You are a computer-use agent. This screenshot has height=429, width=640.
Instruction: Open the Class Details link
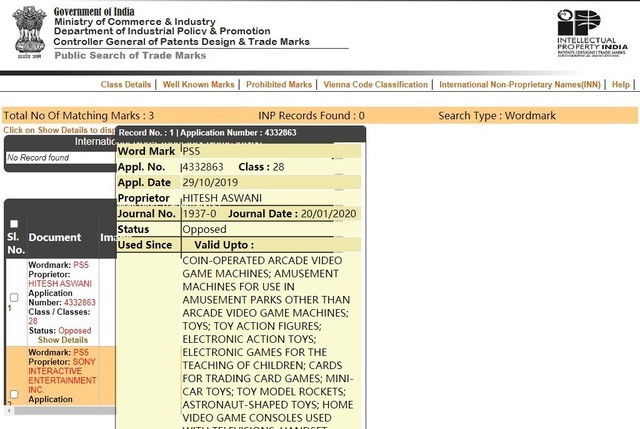coord(126,84)
